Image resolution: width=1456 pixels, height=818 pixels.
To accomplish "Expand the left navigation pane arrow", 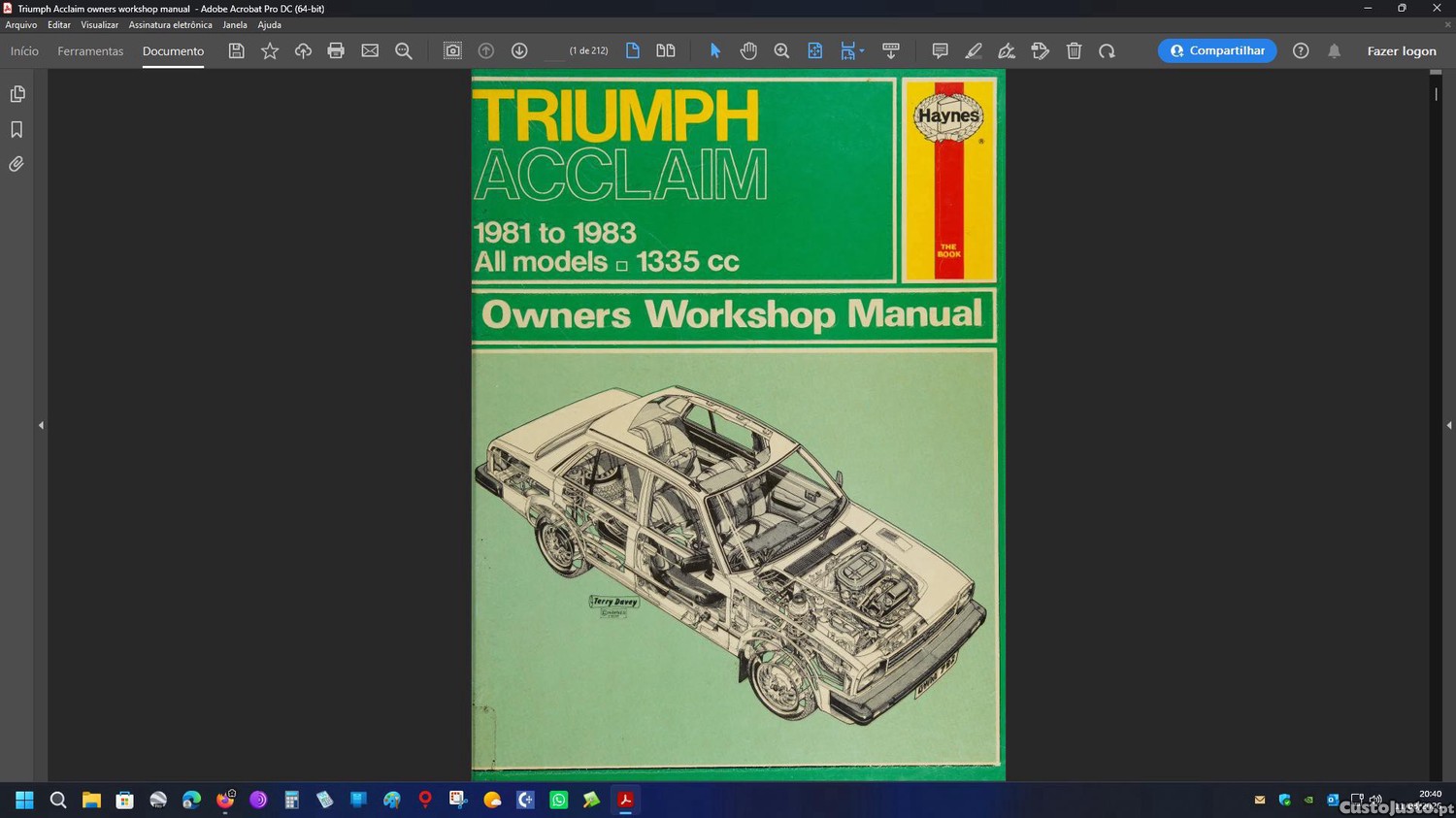I will tap(41, 425).
